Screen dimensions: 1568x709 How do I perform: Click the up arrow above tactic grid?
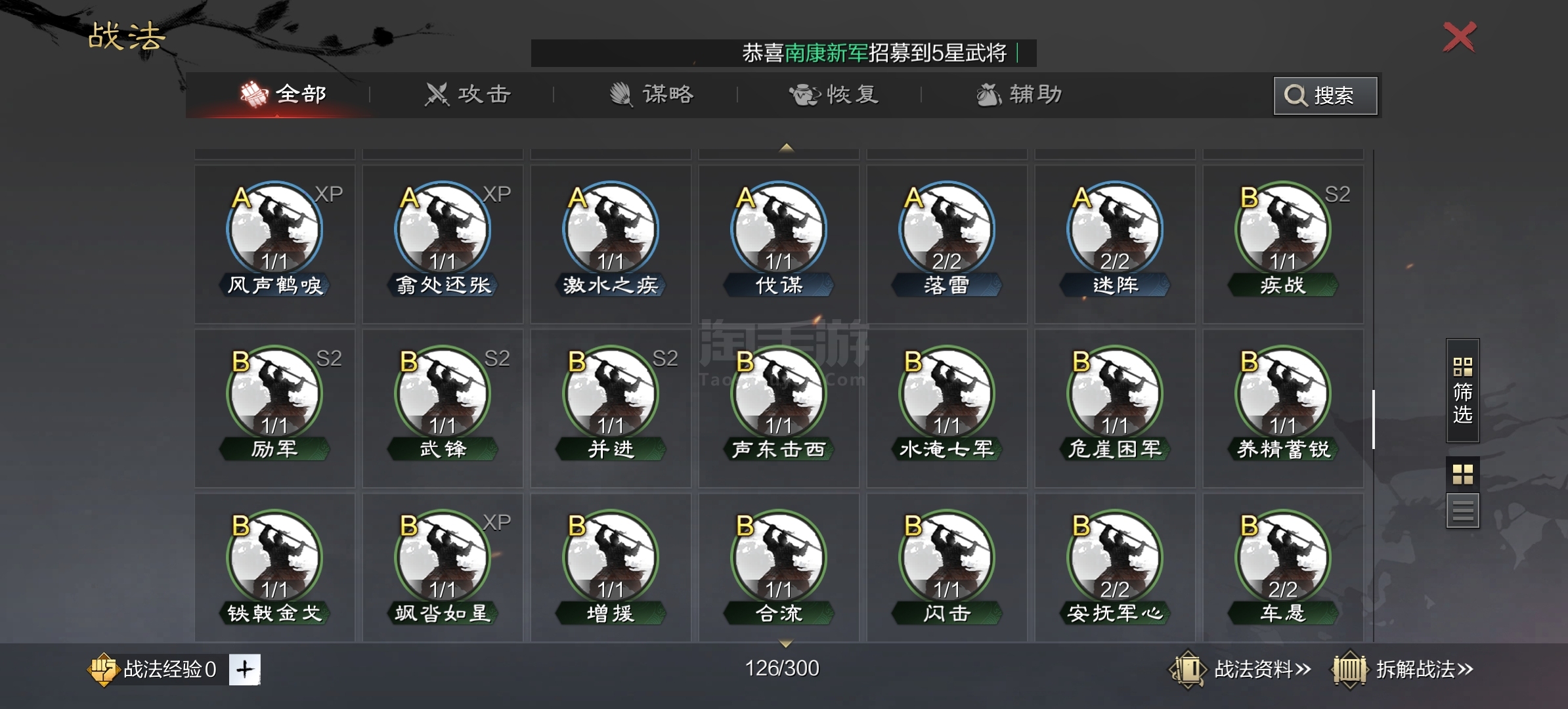[786, 148]
